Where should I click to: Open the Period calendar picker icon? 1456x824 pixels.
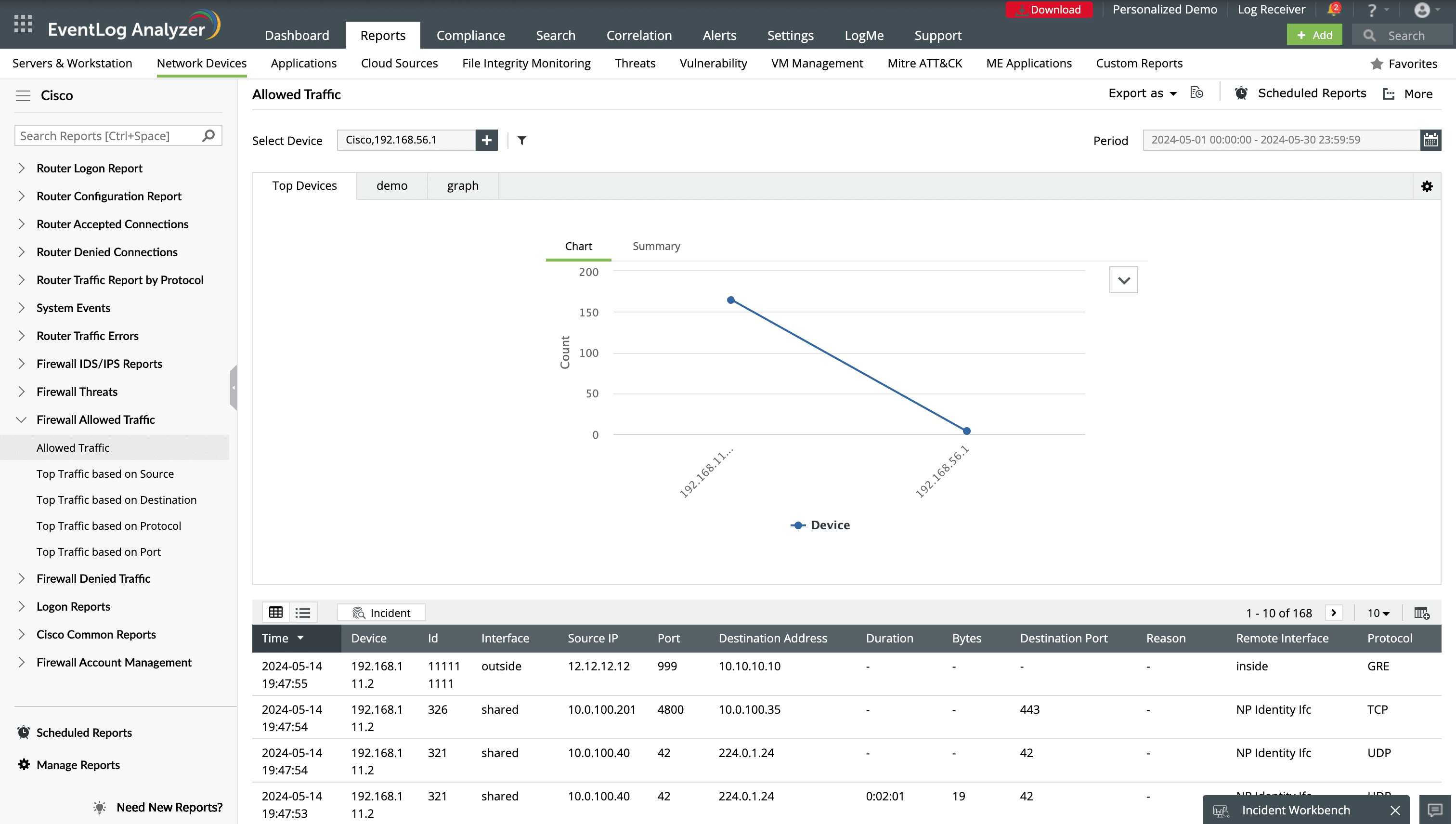click(x=1430, y=140)
